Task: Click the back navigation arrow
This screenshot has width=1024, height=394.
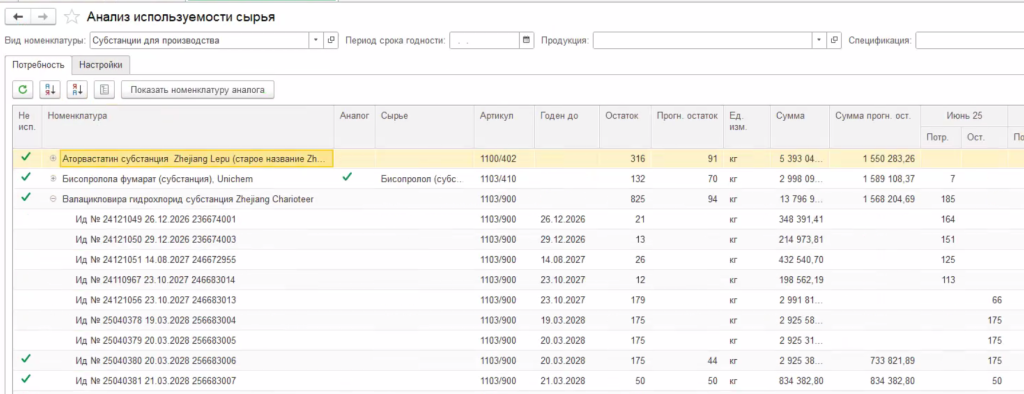Action: pos(18,17)
